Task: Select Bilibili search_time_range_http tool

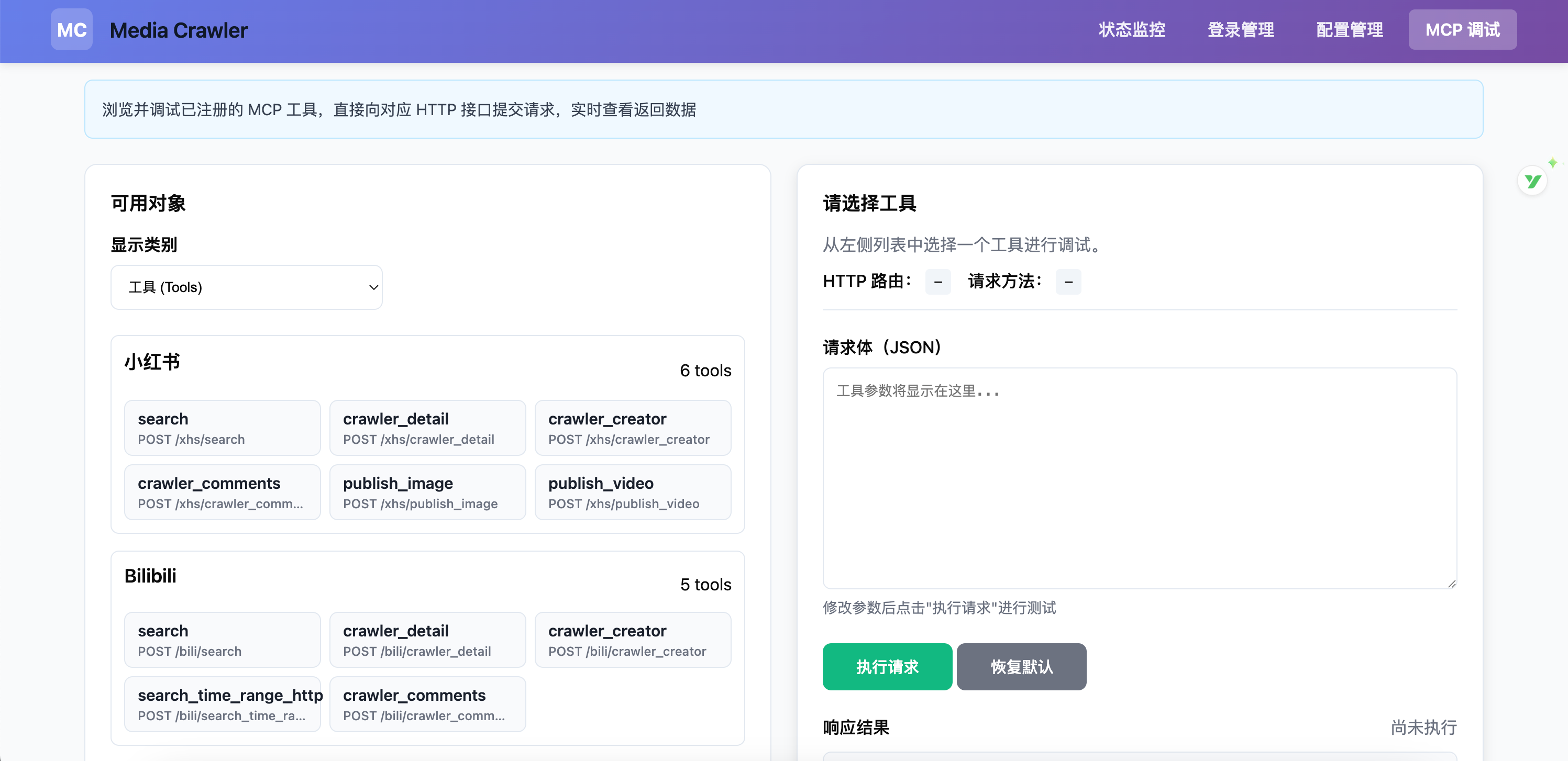Action: click(x=222, y=704)
